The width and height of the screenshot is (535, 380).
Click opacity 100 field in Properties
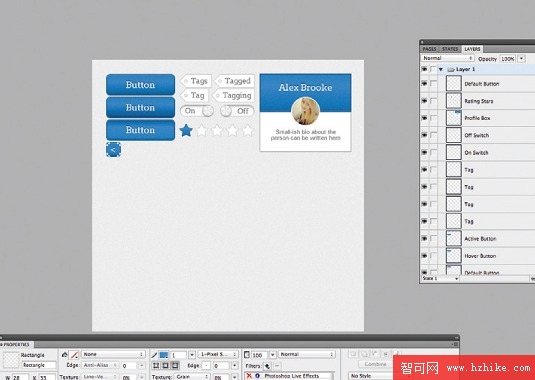[x=260, y=355]
